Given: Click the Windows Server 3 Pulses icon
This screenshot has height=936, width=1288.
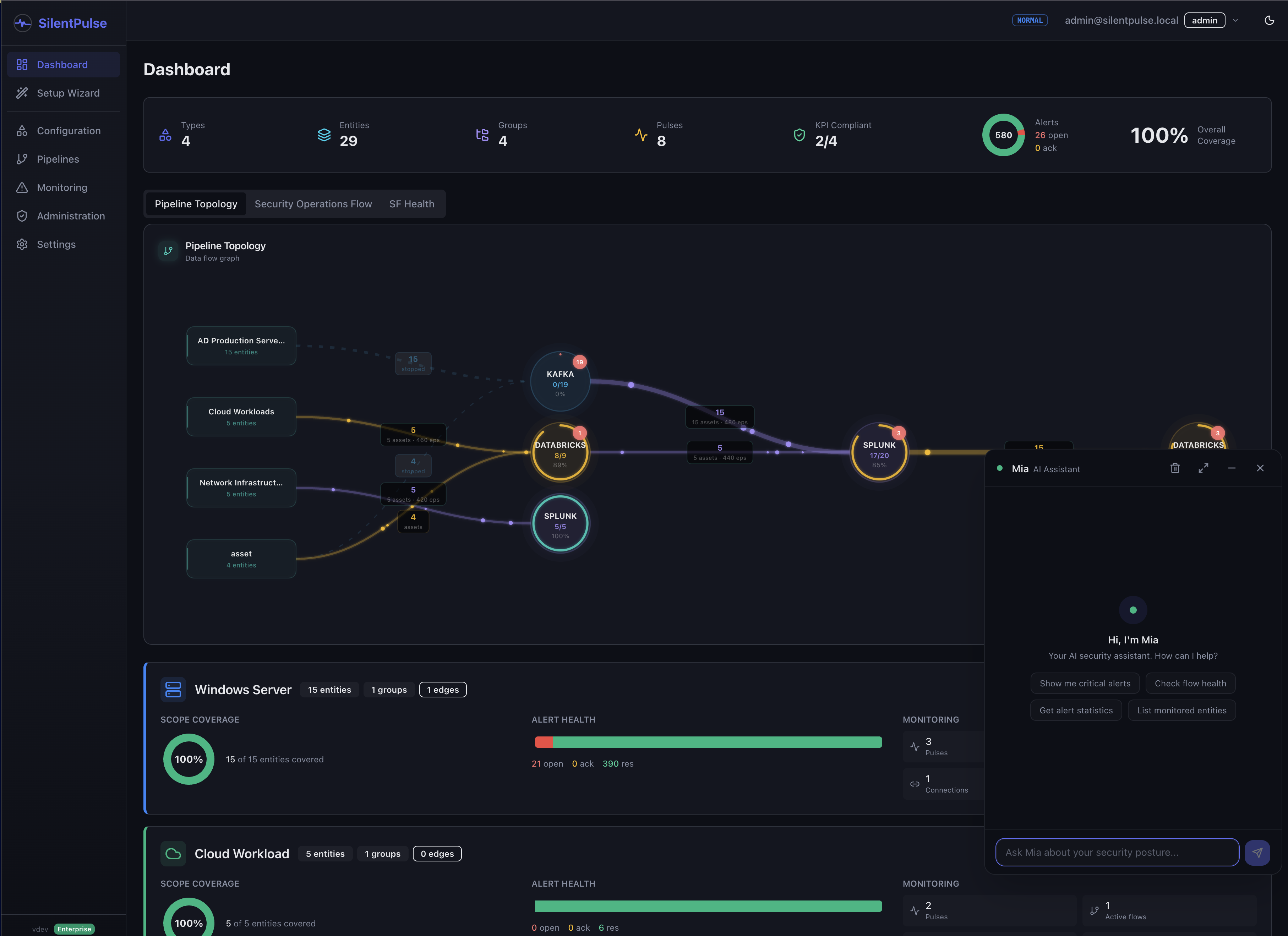Looking at the screenshot, I should point(914,746).
